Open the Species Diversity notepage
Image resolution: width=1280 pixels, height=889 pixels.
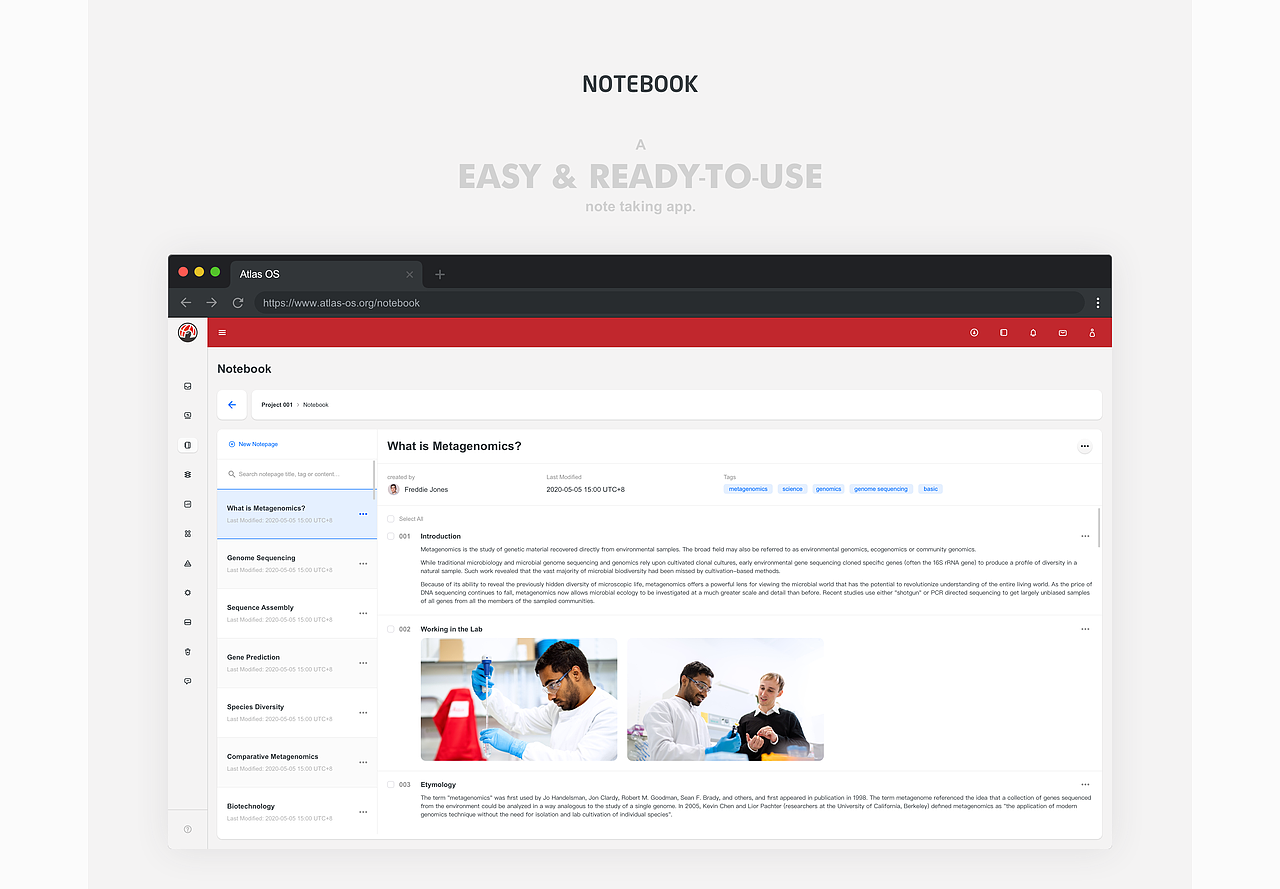(297, 713)
